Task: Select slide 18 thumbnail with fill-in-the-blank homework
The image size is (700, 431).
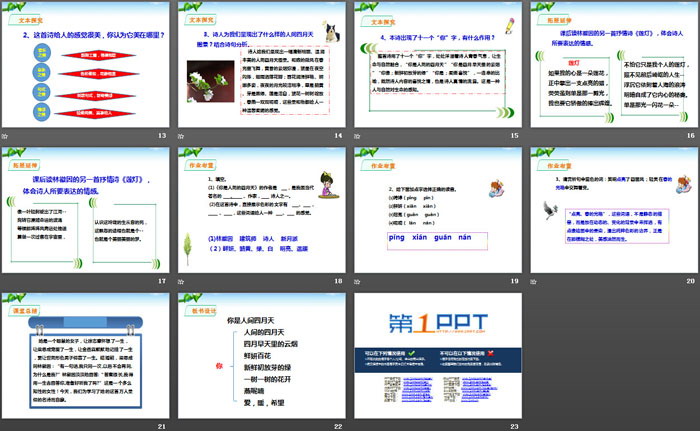Action: [x=262, y=210]
